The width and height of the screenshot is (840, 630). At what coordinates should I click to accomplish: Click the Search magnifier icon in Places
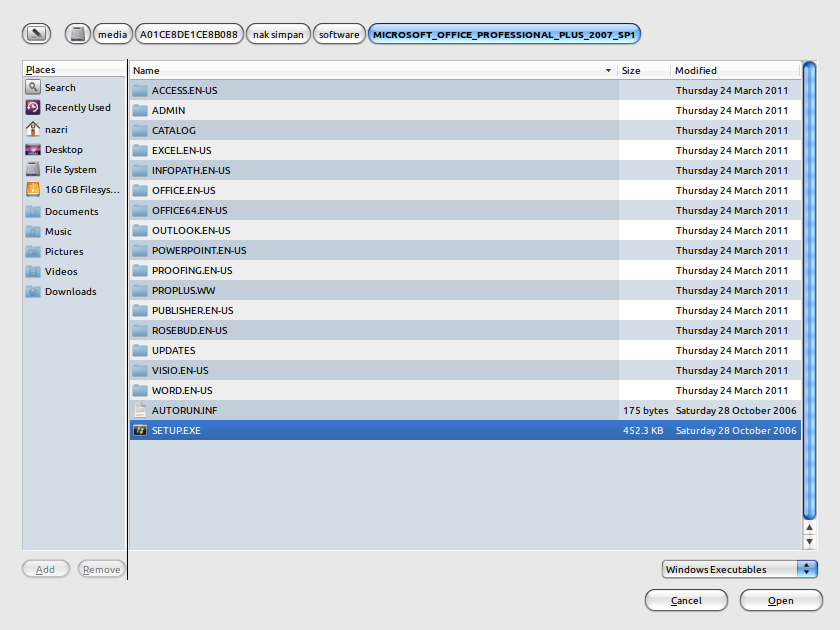tap(33, 87)
